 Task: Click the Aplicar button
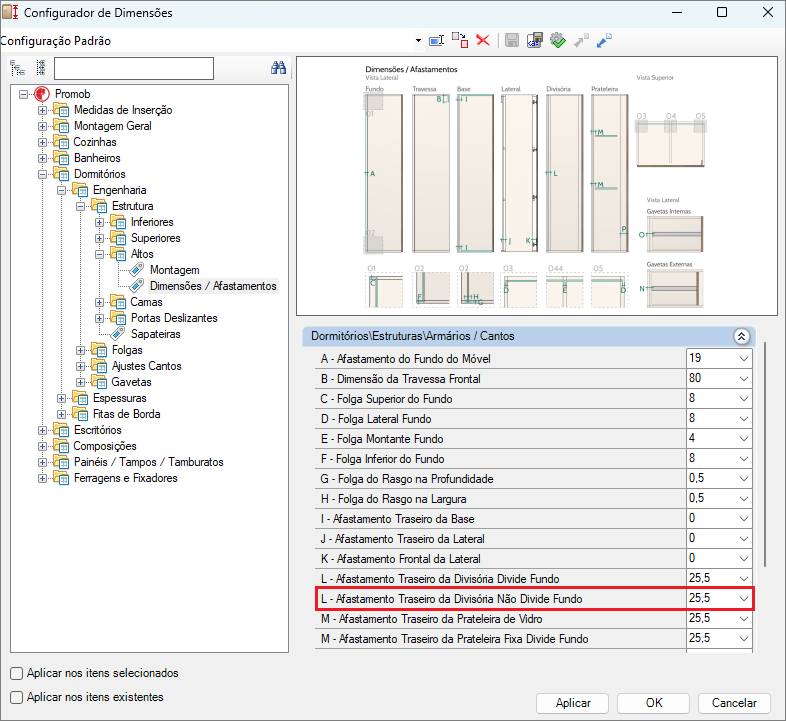pos(573,703)
